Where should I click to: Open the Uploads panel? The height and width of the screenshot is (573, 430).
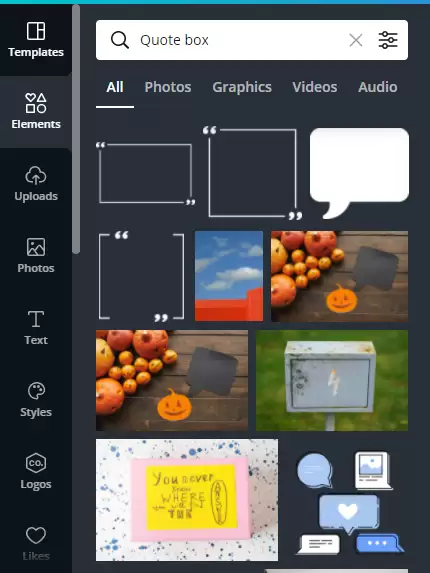pos(36,183)
